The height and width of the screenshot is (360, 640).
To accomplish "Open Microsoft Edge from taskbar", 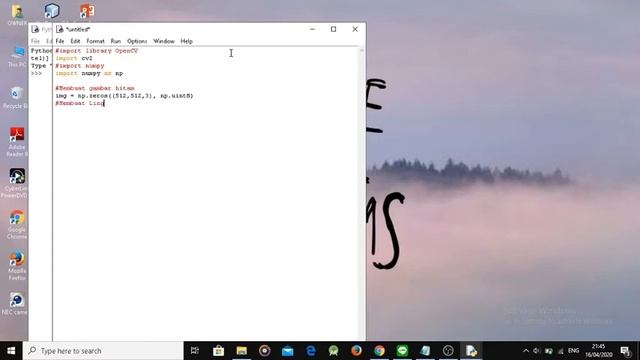I will (x=311, y=351).
